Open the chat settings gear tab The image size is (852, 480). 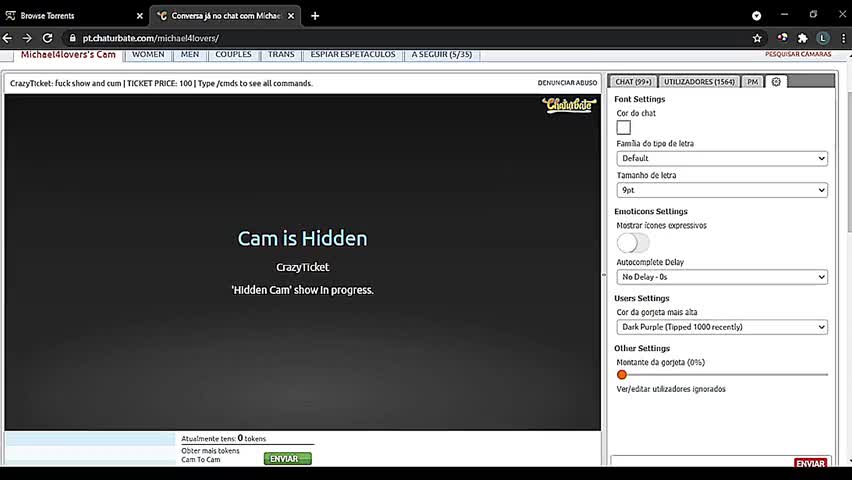pyautogui.click(x=776, y=82)
